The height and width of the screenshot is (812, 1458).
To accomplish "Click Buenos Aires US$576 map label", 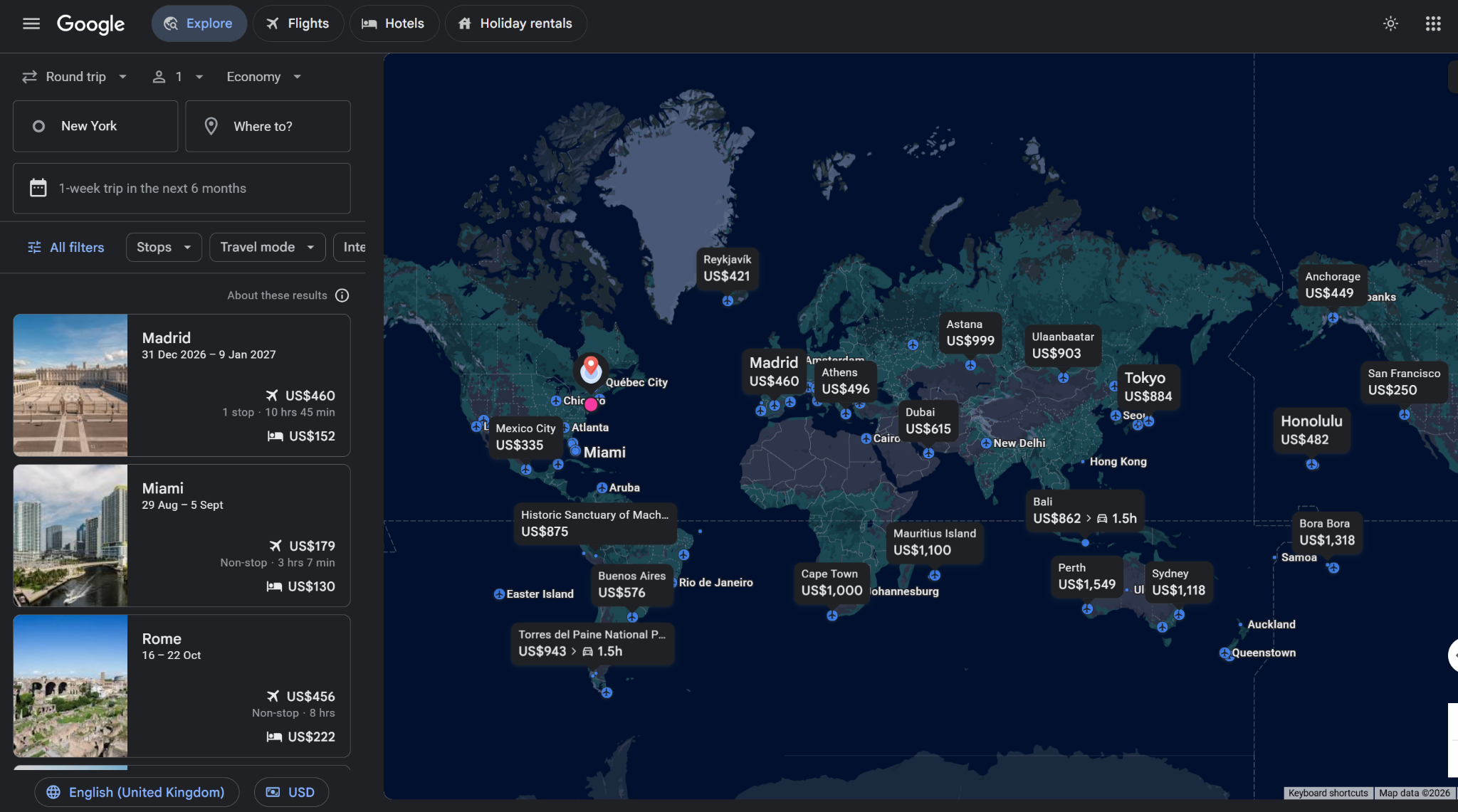I will tap(631, 584).
